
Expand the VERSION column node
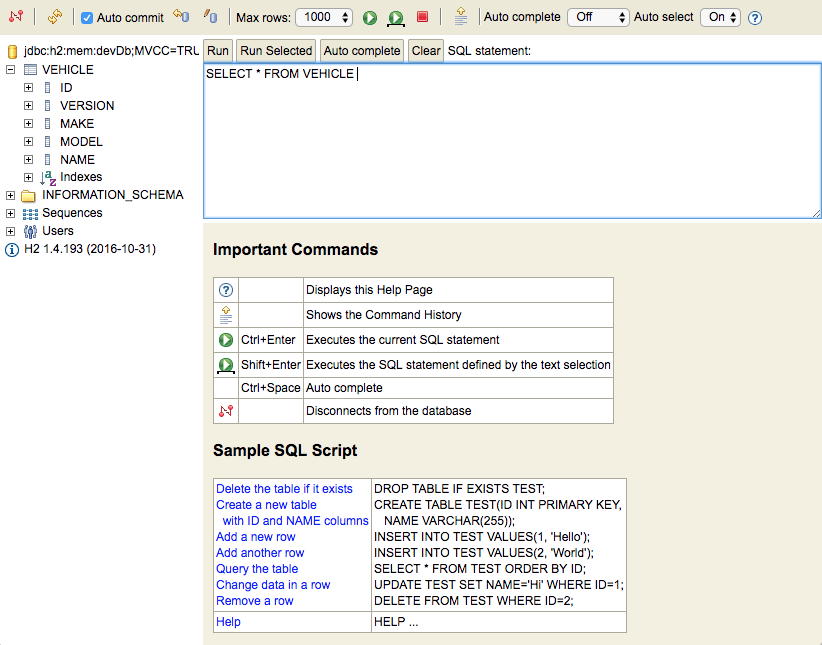(x=28, y=105)
